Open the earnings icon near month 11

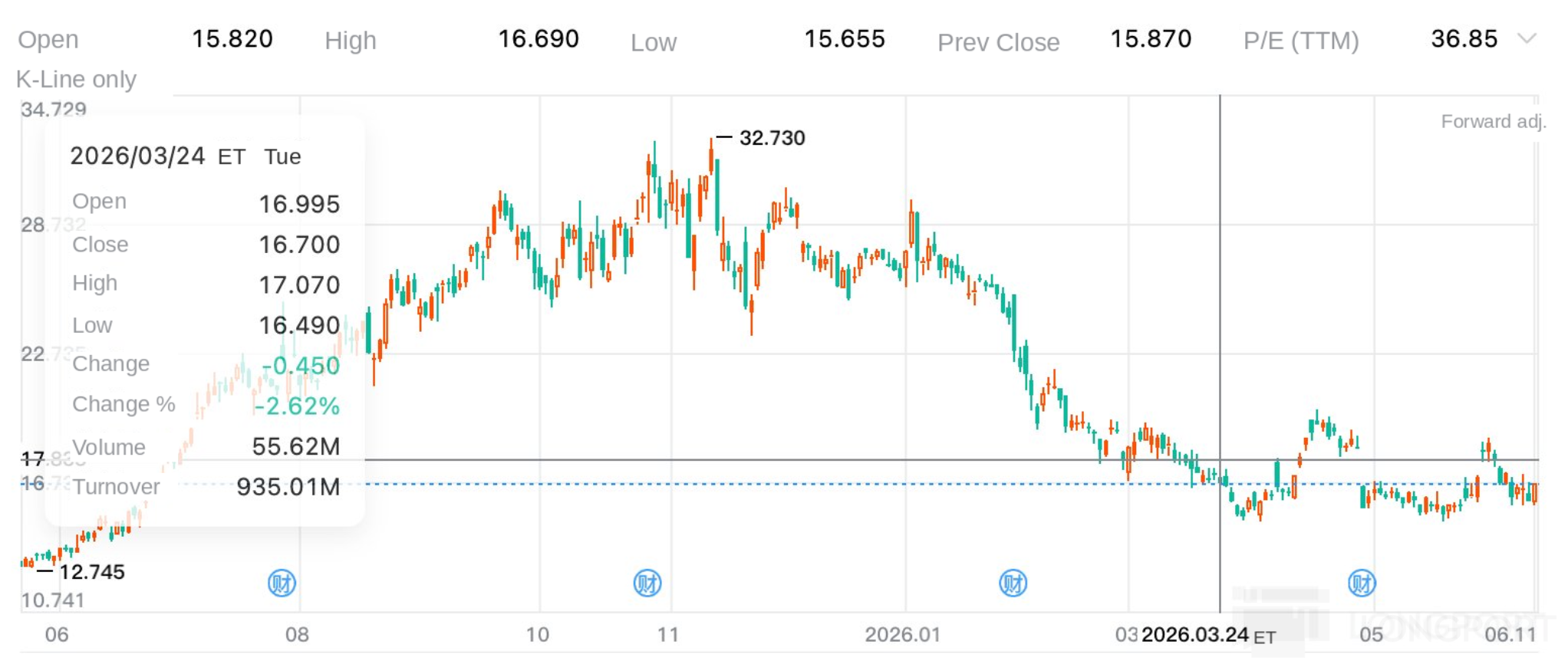[x=647, y=584]
